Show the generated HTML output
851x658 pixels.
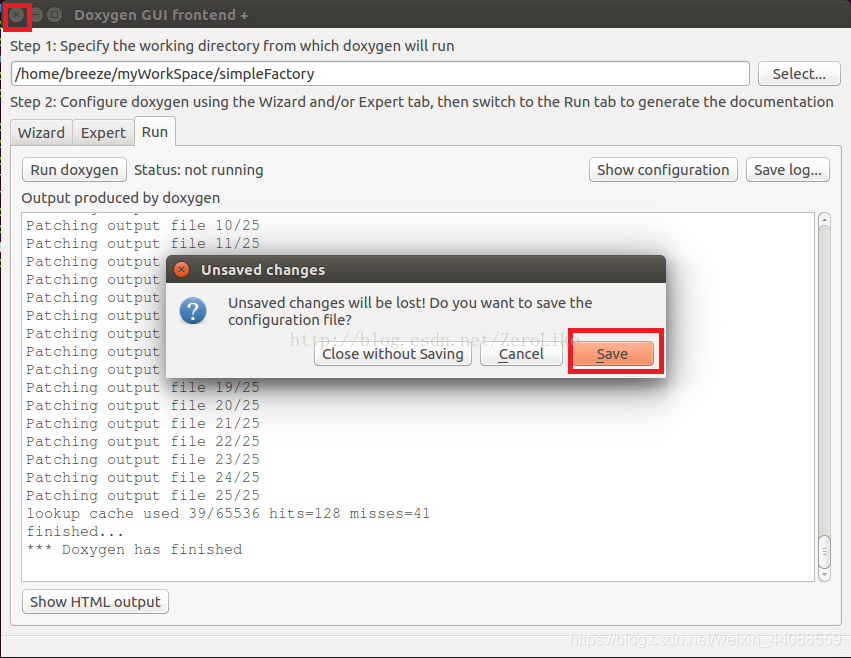94,601
